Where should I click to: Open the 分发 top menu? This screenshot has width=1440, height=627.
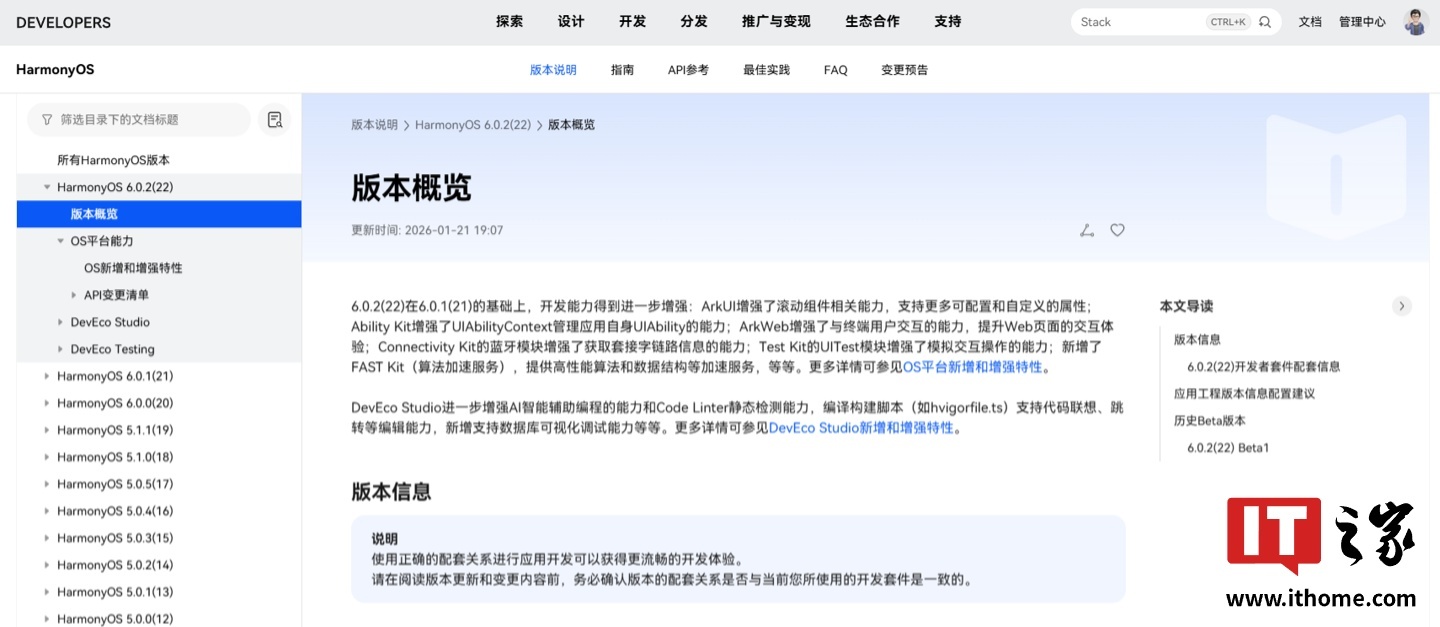(694, 21)
